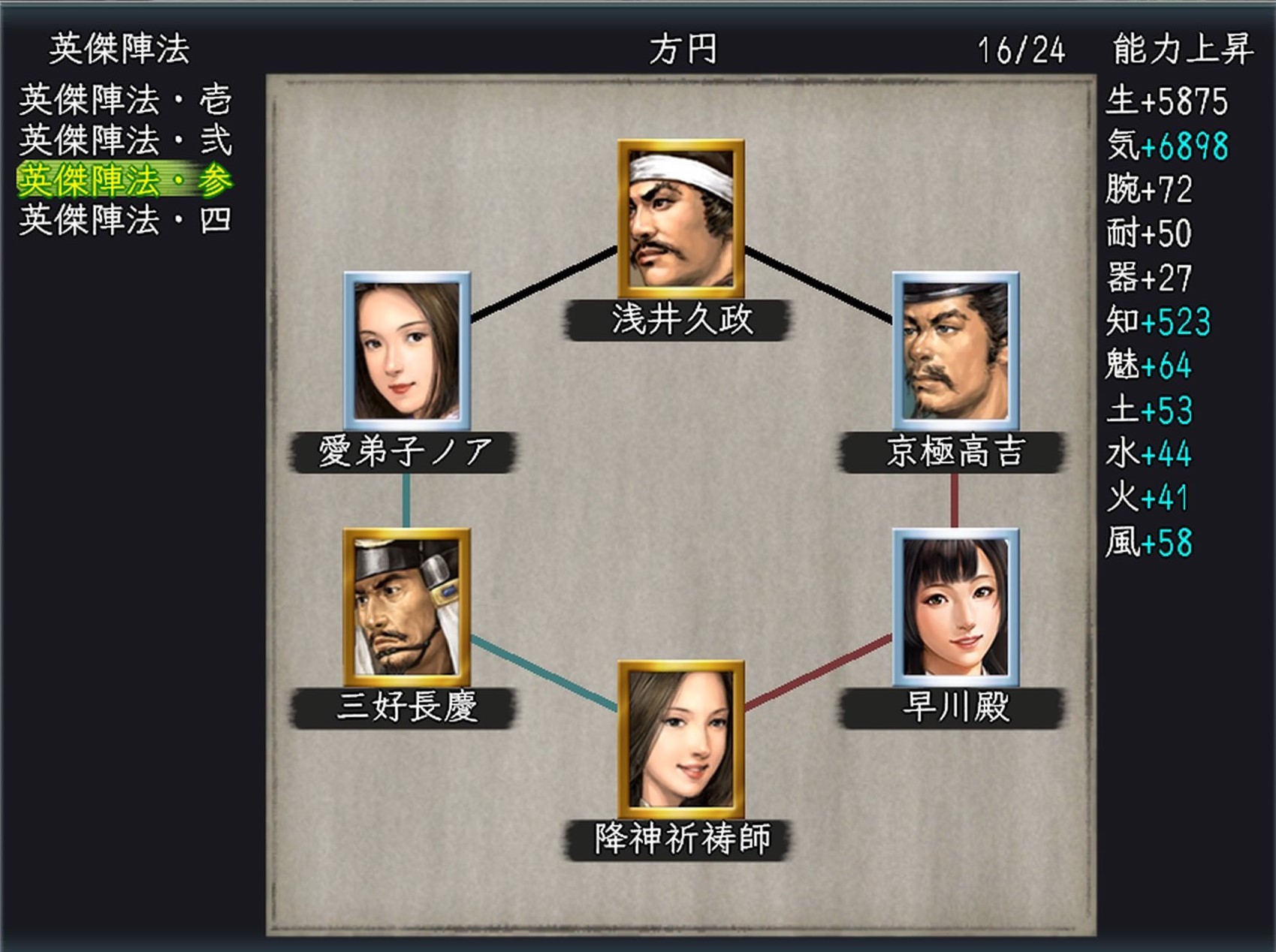Click the 浅井久政 name label
The image size is (1276, 952).
pos(680,320)
